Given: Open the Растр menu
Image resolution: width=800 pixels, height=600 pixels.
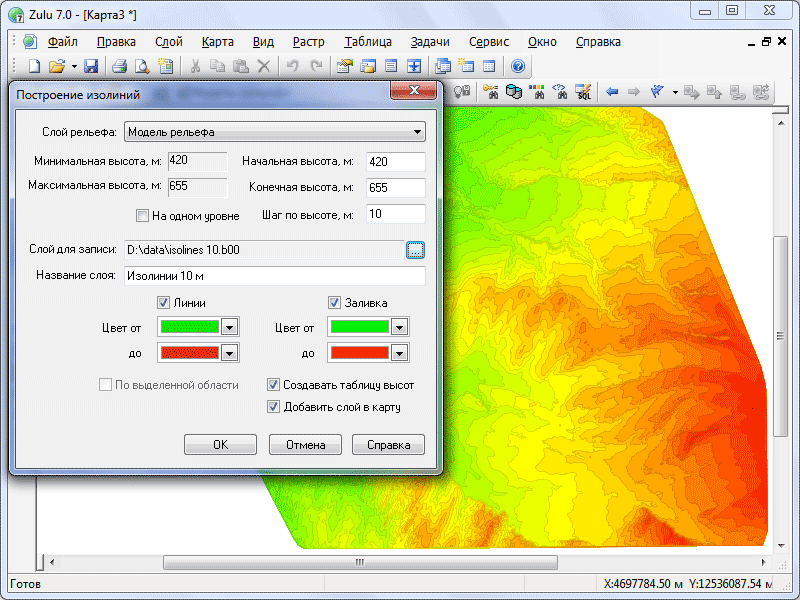Looking at the screenshot, I should [308, 42].
